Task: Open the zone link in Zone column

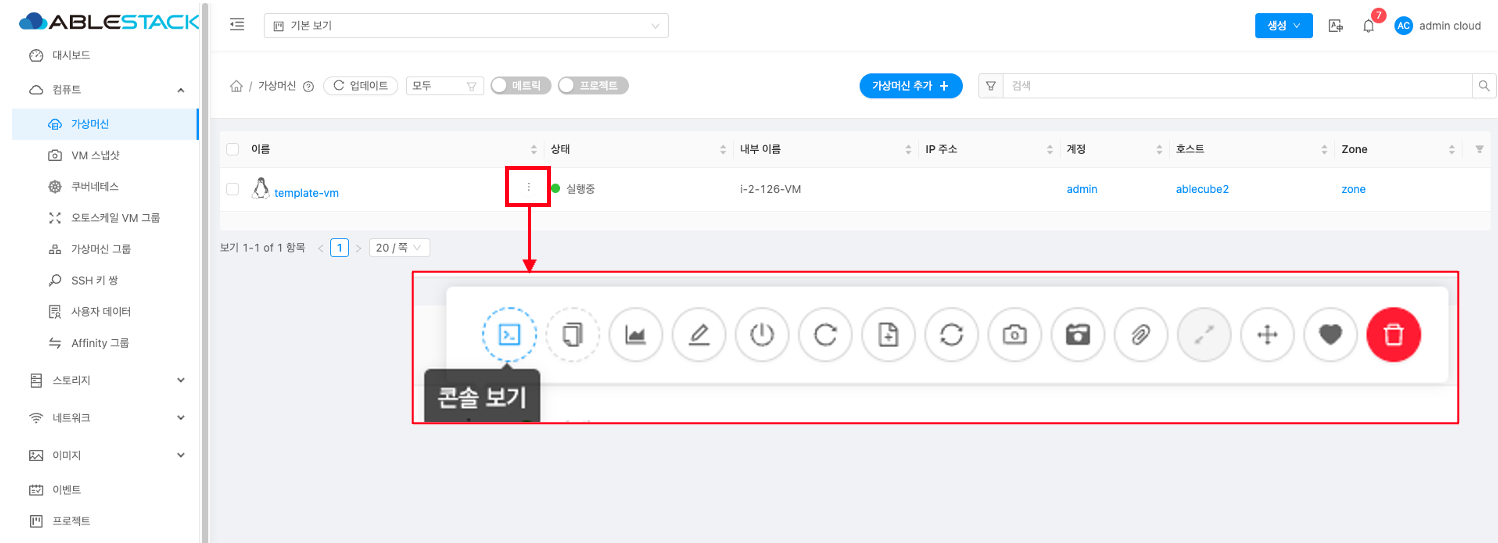Action: point(1353,189)
